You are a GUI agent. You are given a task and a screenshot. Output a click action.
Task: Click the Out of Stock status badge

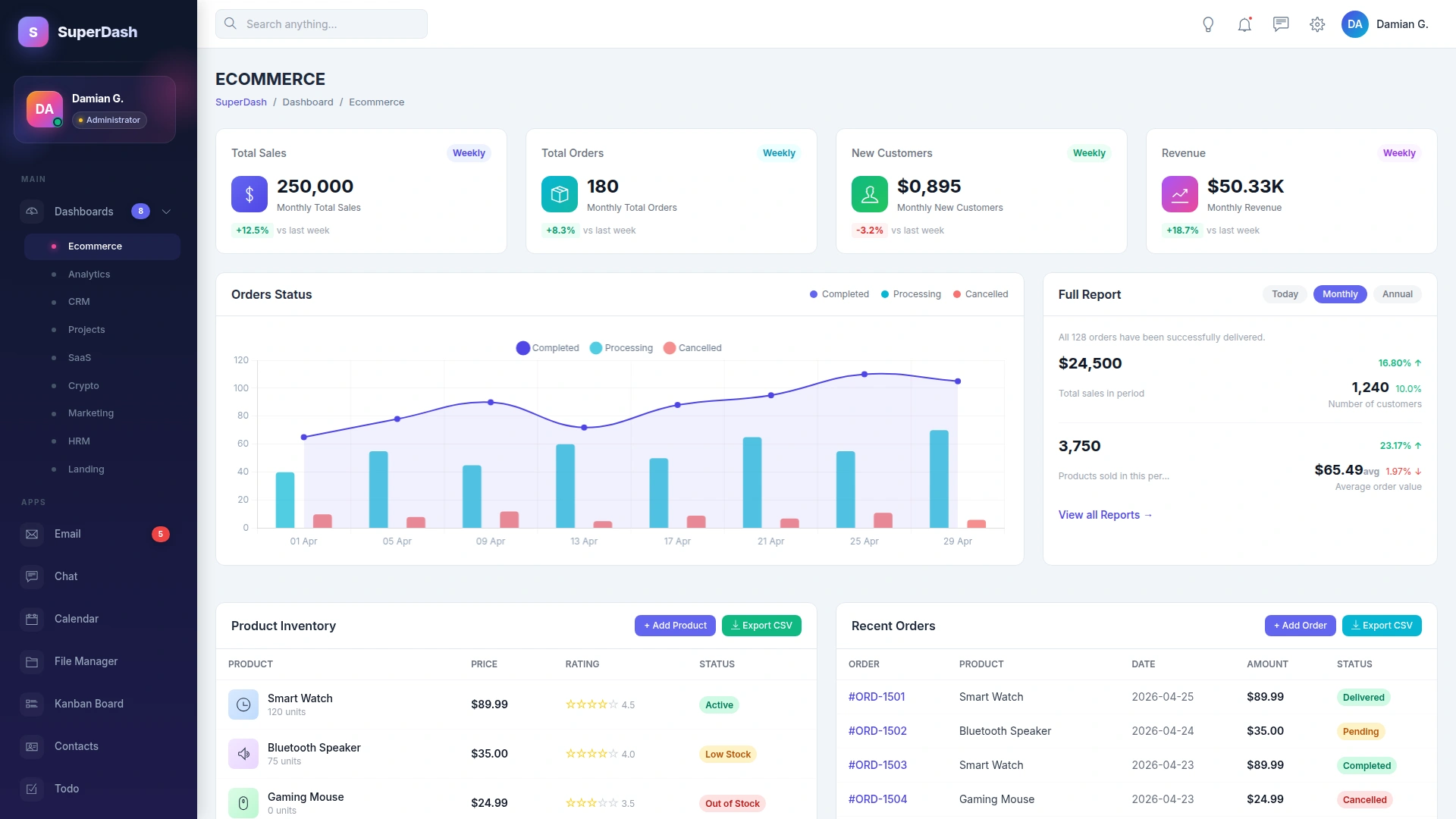coord(732,804)
